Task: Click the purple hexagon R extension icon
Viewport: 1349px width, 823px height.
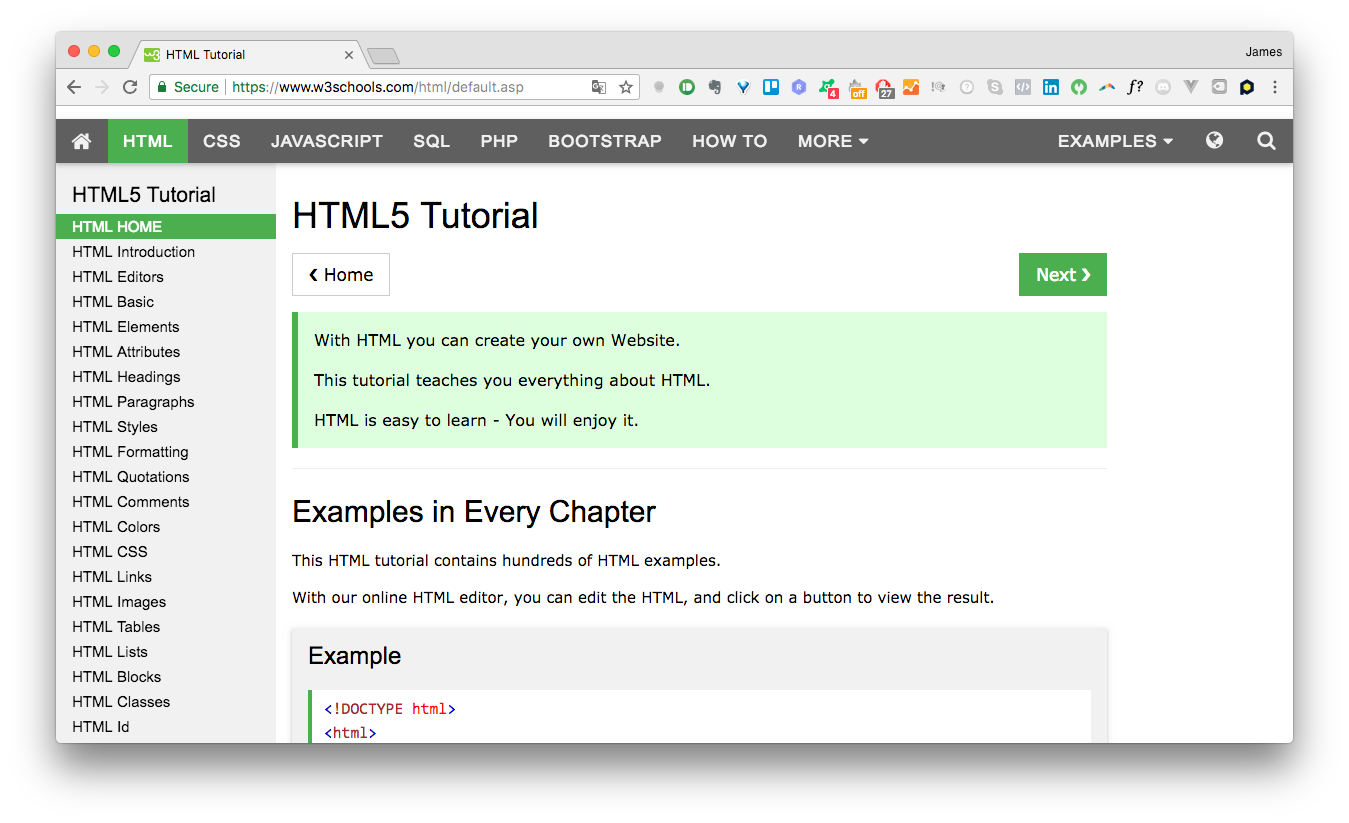Action: 799,87
